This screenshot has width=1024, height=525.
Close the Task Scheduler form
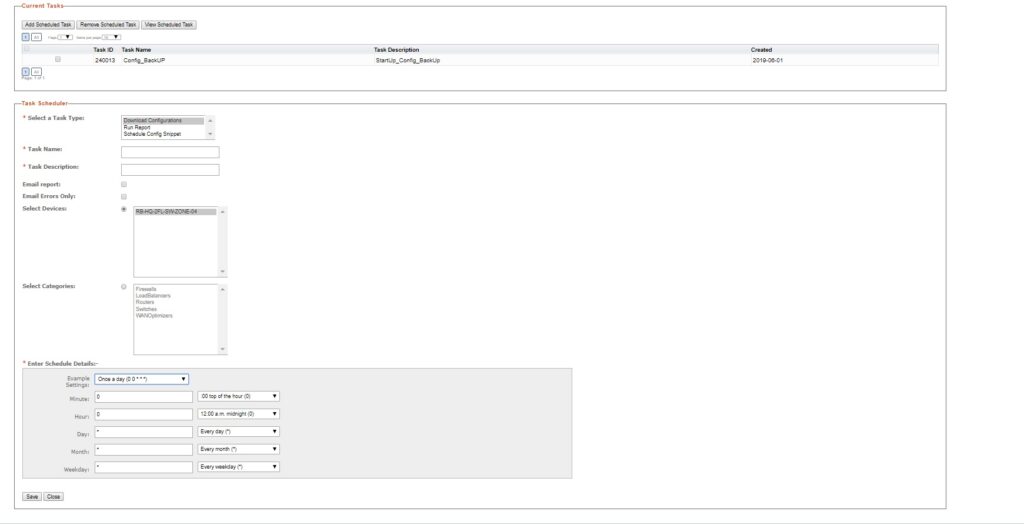click(x=54, y=497)
